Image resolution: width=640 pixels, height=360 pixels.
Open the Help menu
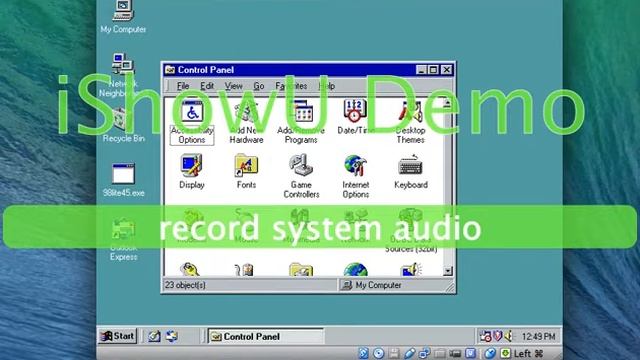[327, 86]
